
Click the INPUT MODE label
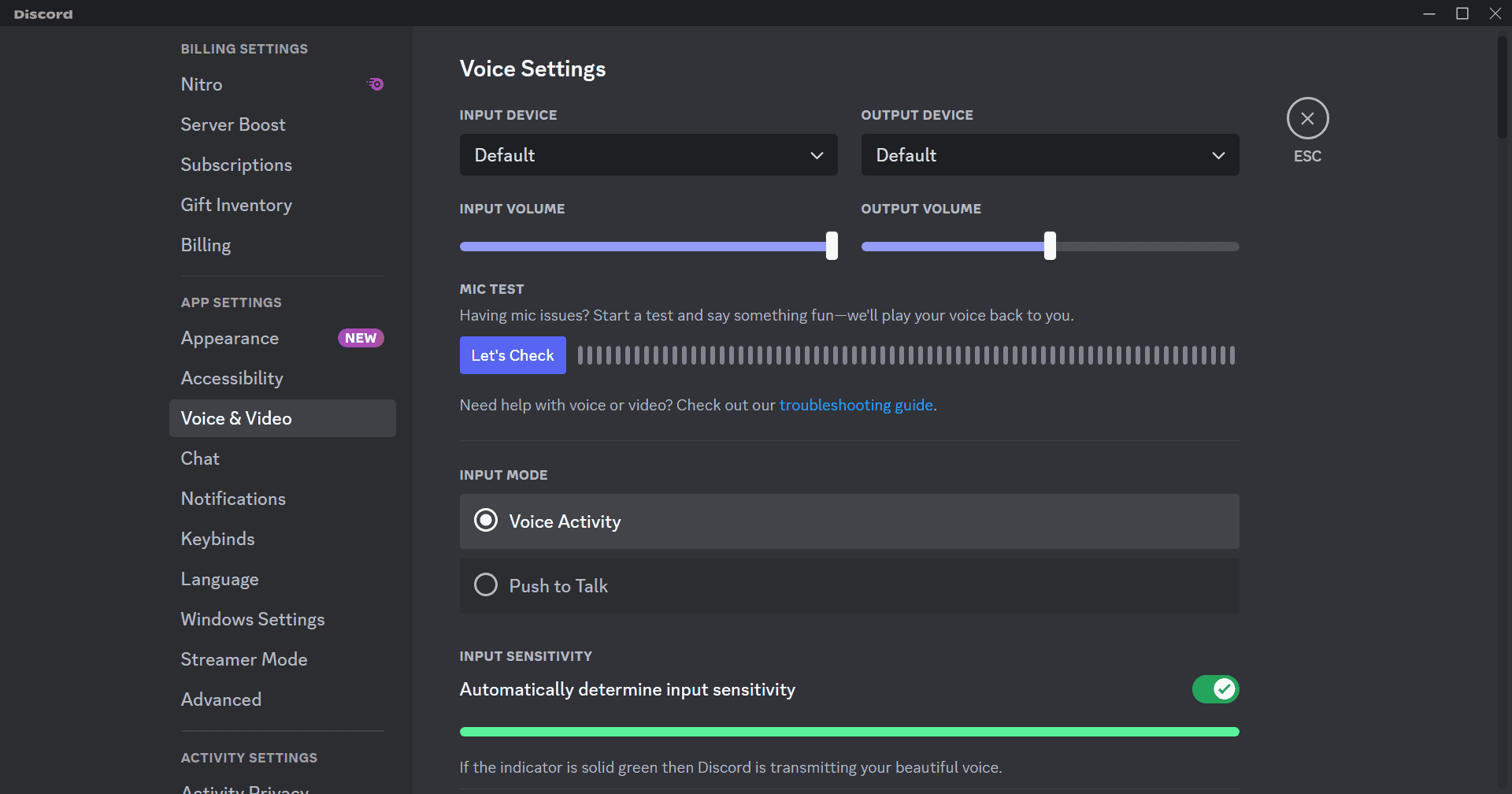[503, 475]
